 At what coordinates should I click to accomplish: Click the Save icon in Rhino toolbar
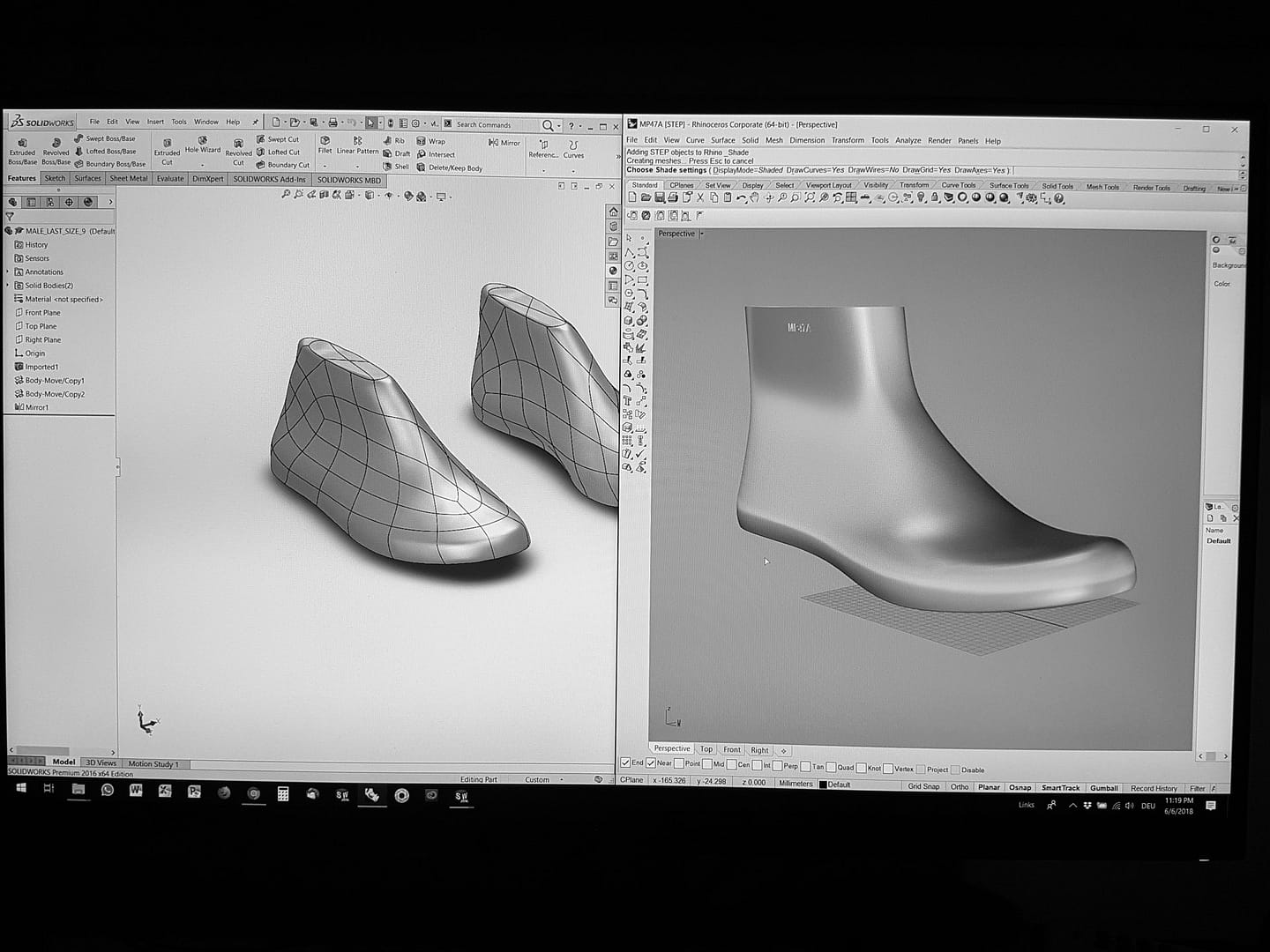click(659, 197)
